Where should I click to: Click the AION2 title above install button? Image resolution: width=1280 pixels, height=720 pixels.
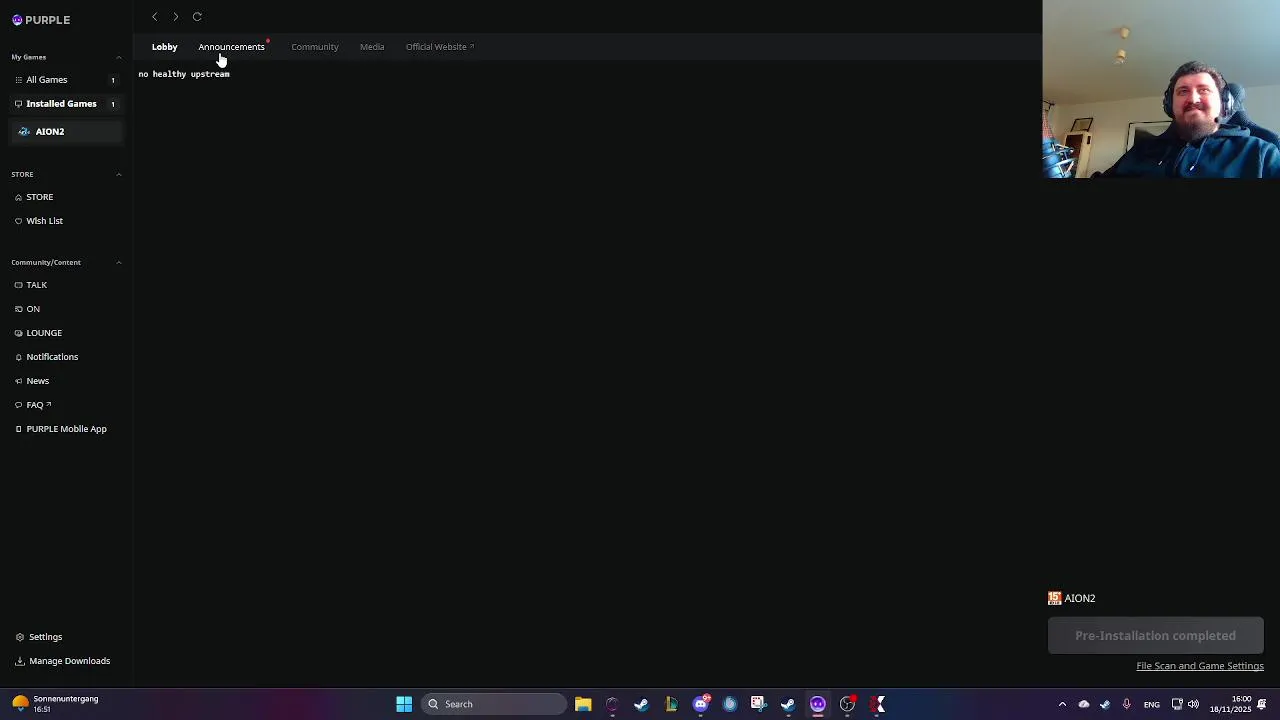point(1080,598)
